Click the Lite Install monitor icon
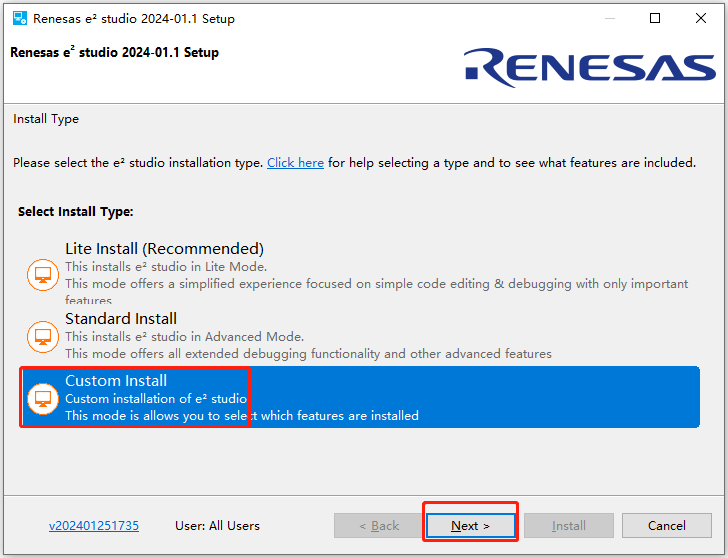Image resolution: width=728 pixels, height=558 pixels. click(x=42, y=274)
